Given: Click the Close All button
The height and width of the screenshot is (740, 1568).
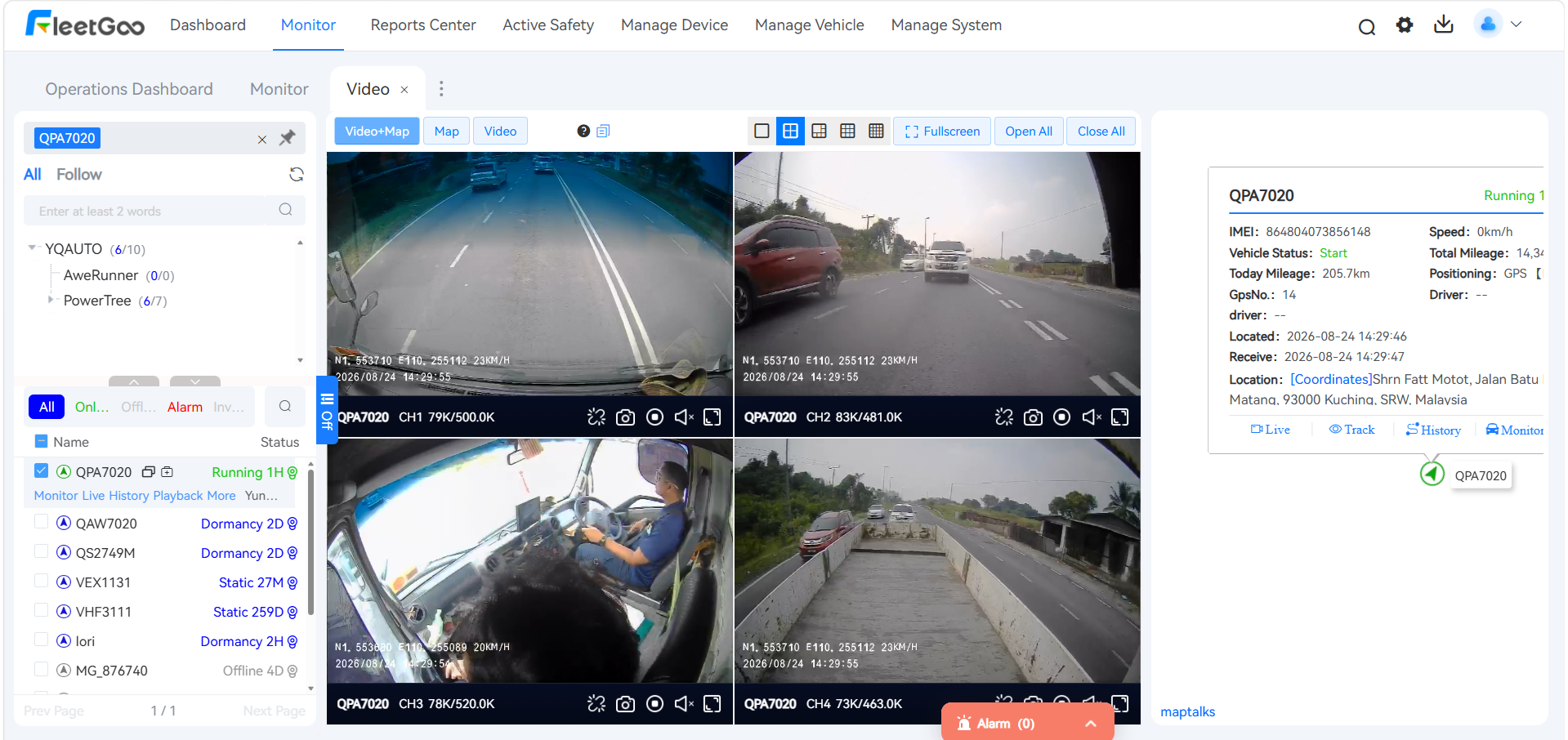Looking at the screenshot, I should [x=1101, y=131].
